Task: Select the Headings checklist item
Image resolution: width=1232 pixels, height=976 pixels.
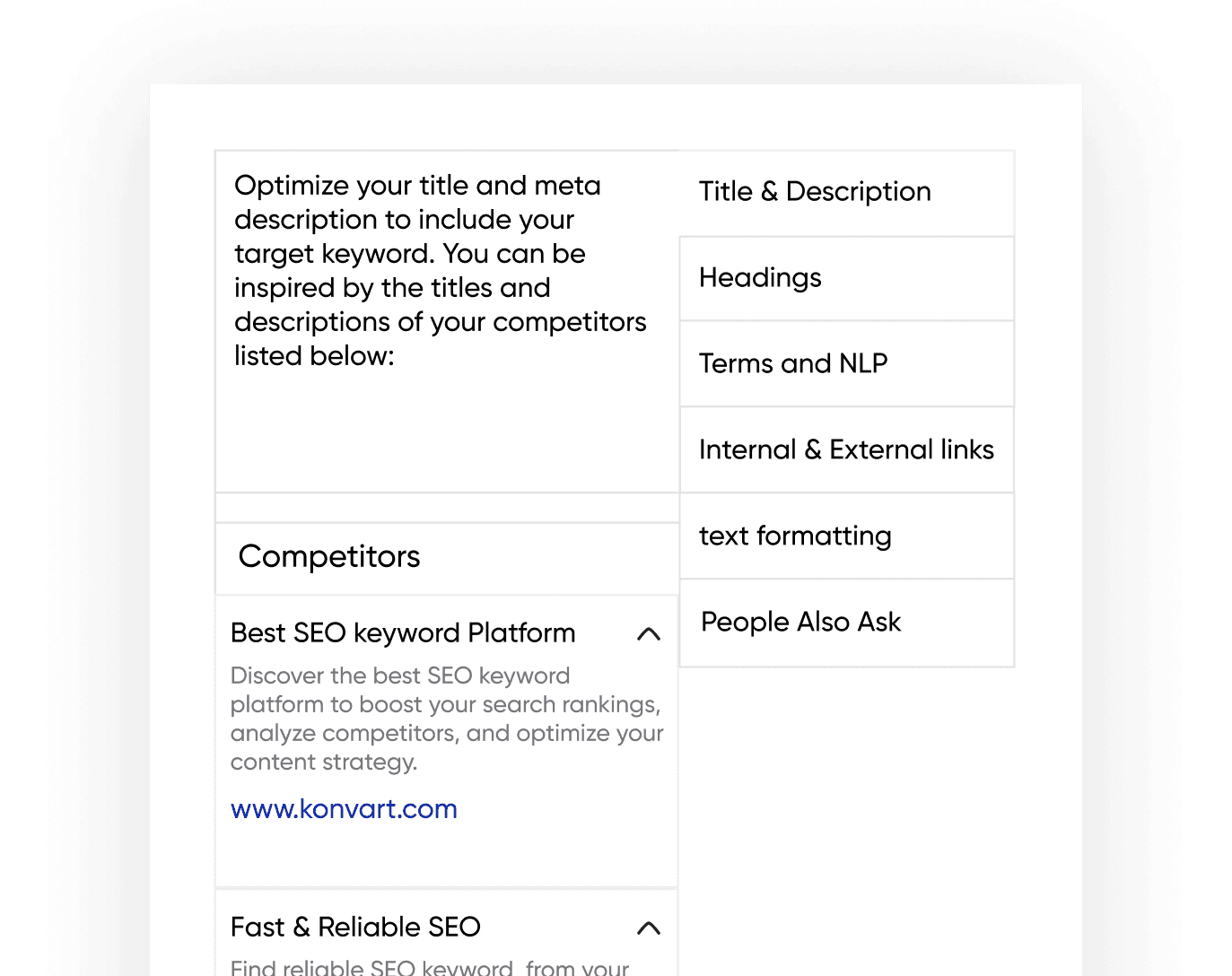Action: 760,278
